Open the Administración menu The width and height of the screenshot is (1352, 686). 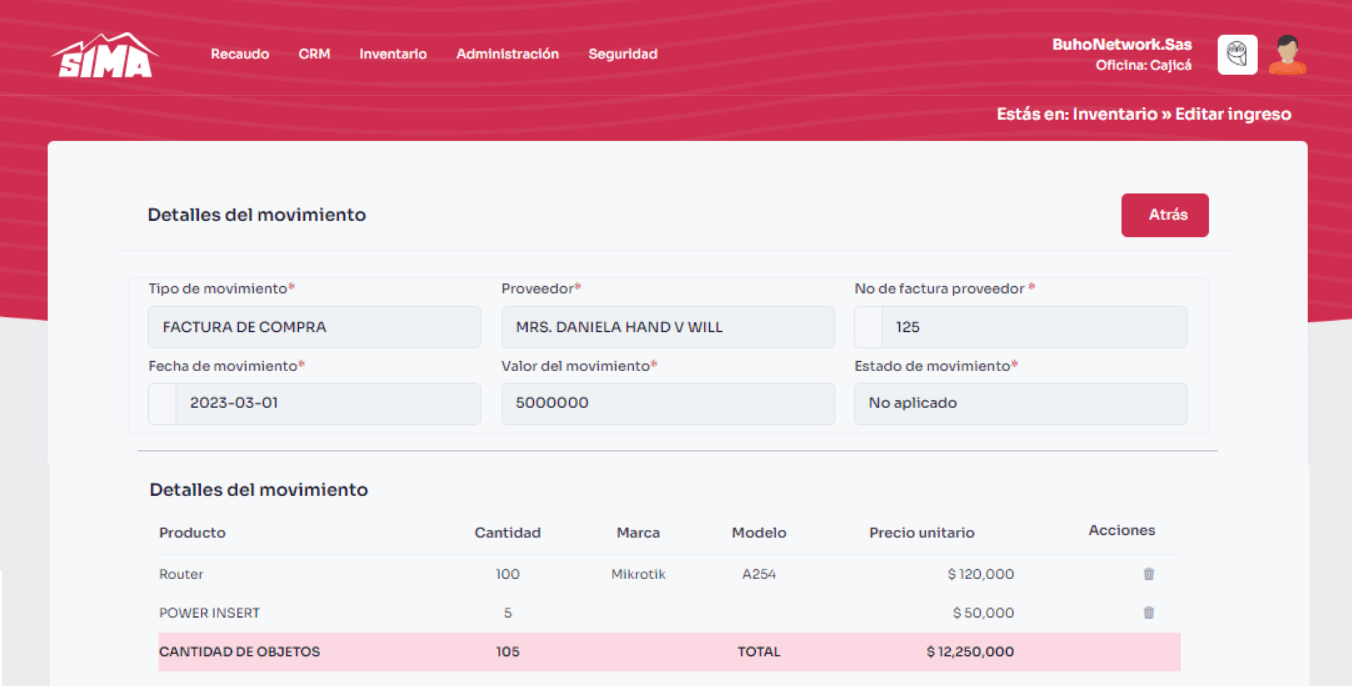pyautogui.click(x=507, y=54)
